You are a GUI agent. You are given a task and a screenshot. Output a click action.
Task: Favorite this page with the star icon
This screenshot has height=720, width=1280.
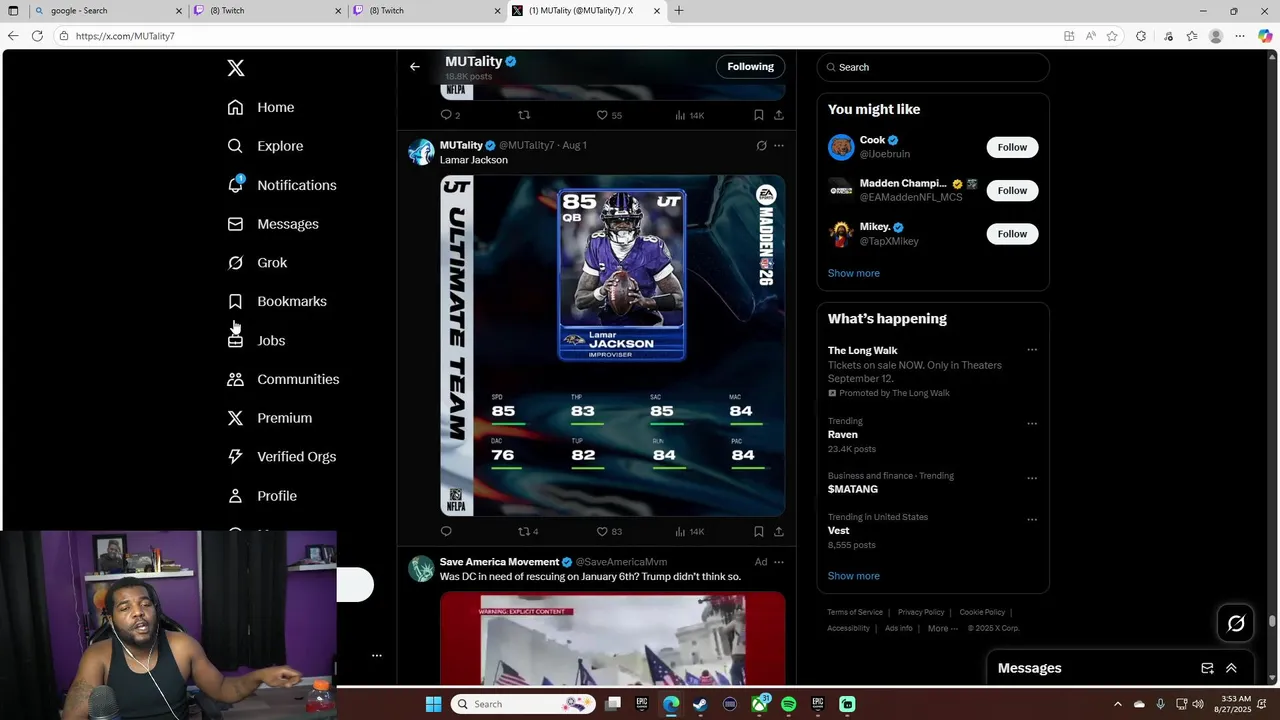point(1112,36)
